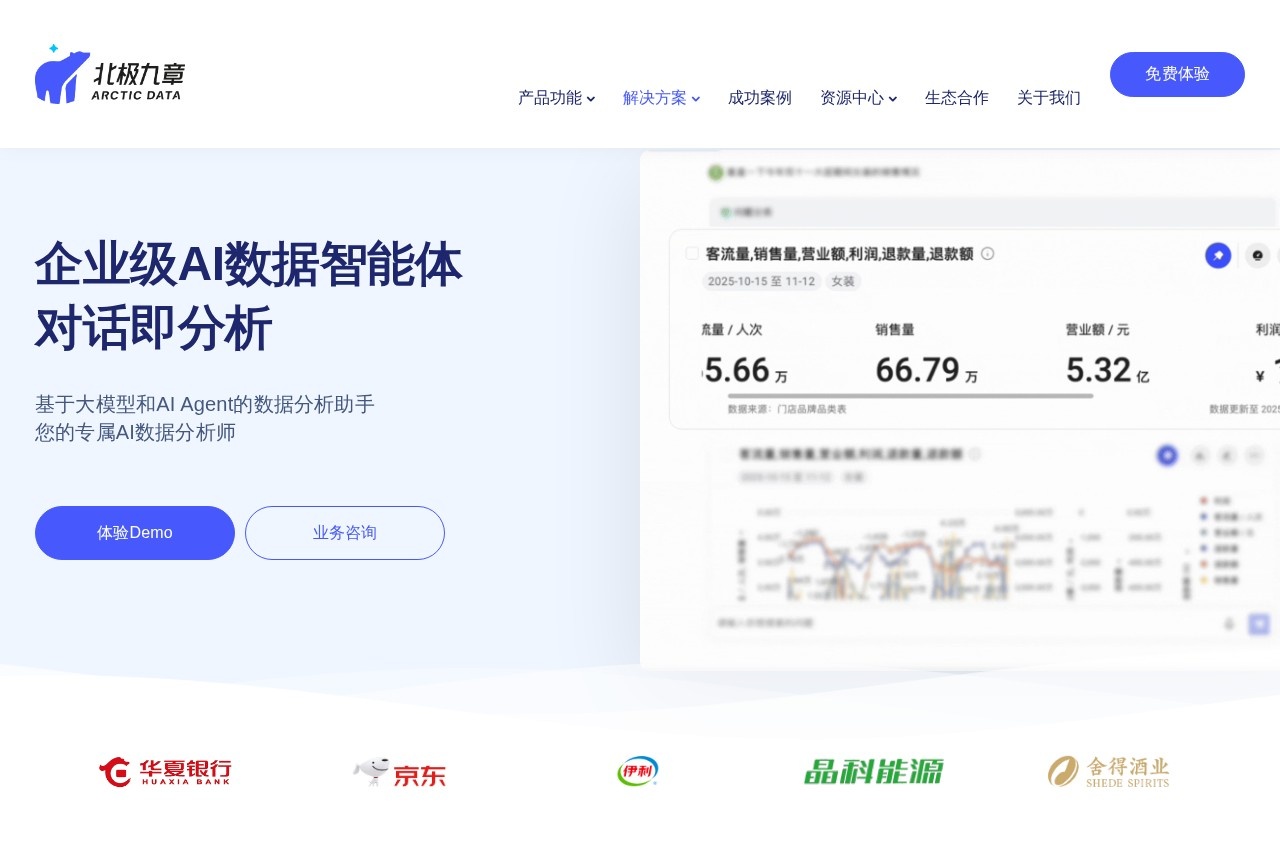Viewport: 1280px width, 853px height.
Task: Open the info tooltip icon beside the metrics title
Action: [987, 254]
